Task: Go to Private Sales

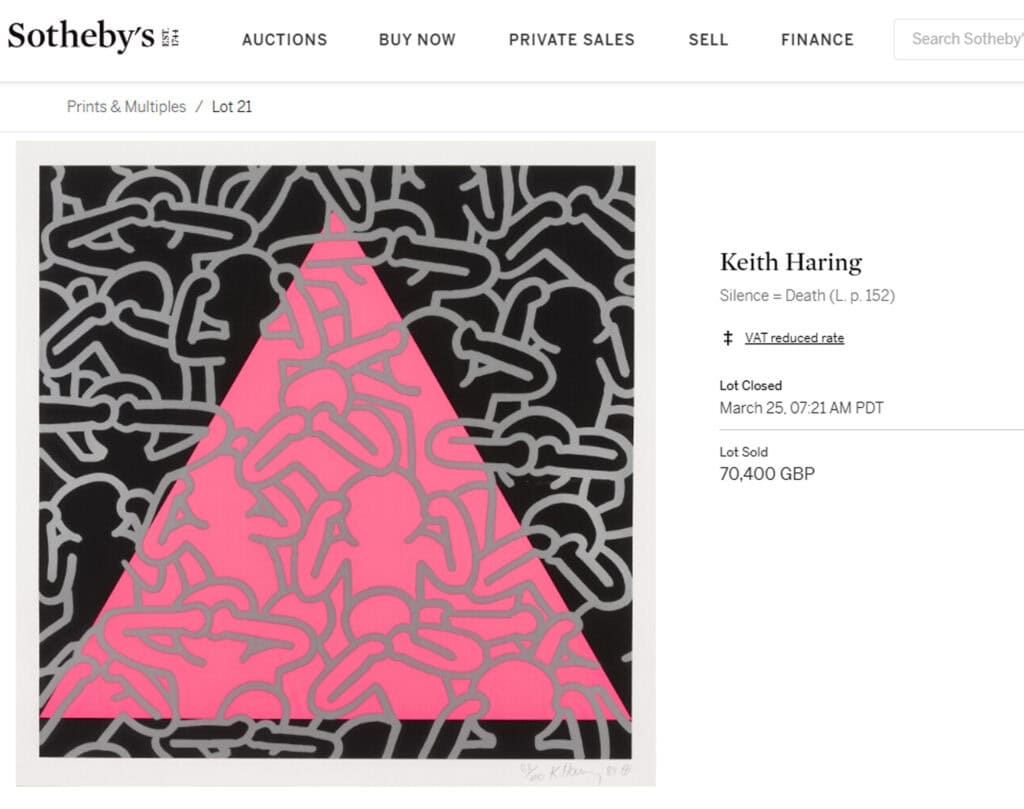Action: (571, 40)
